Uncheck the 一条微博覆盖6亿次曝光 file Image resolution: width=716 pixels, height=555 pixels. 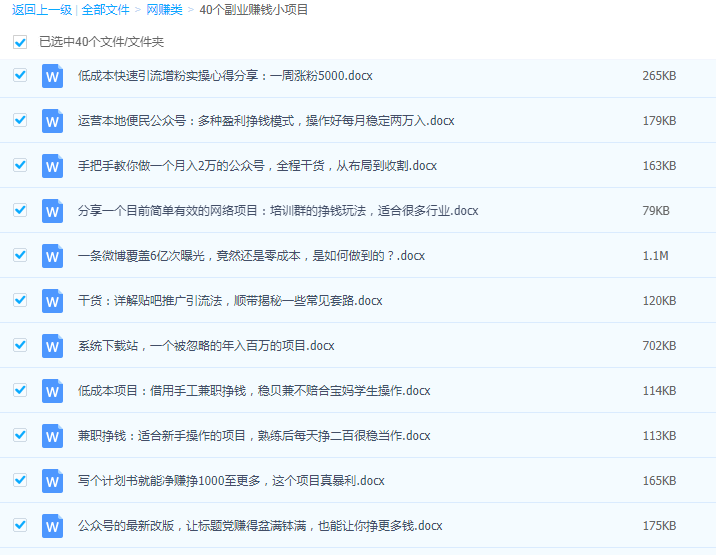coord(20,255)
